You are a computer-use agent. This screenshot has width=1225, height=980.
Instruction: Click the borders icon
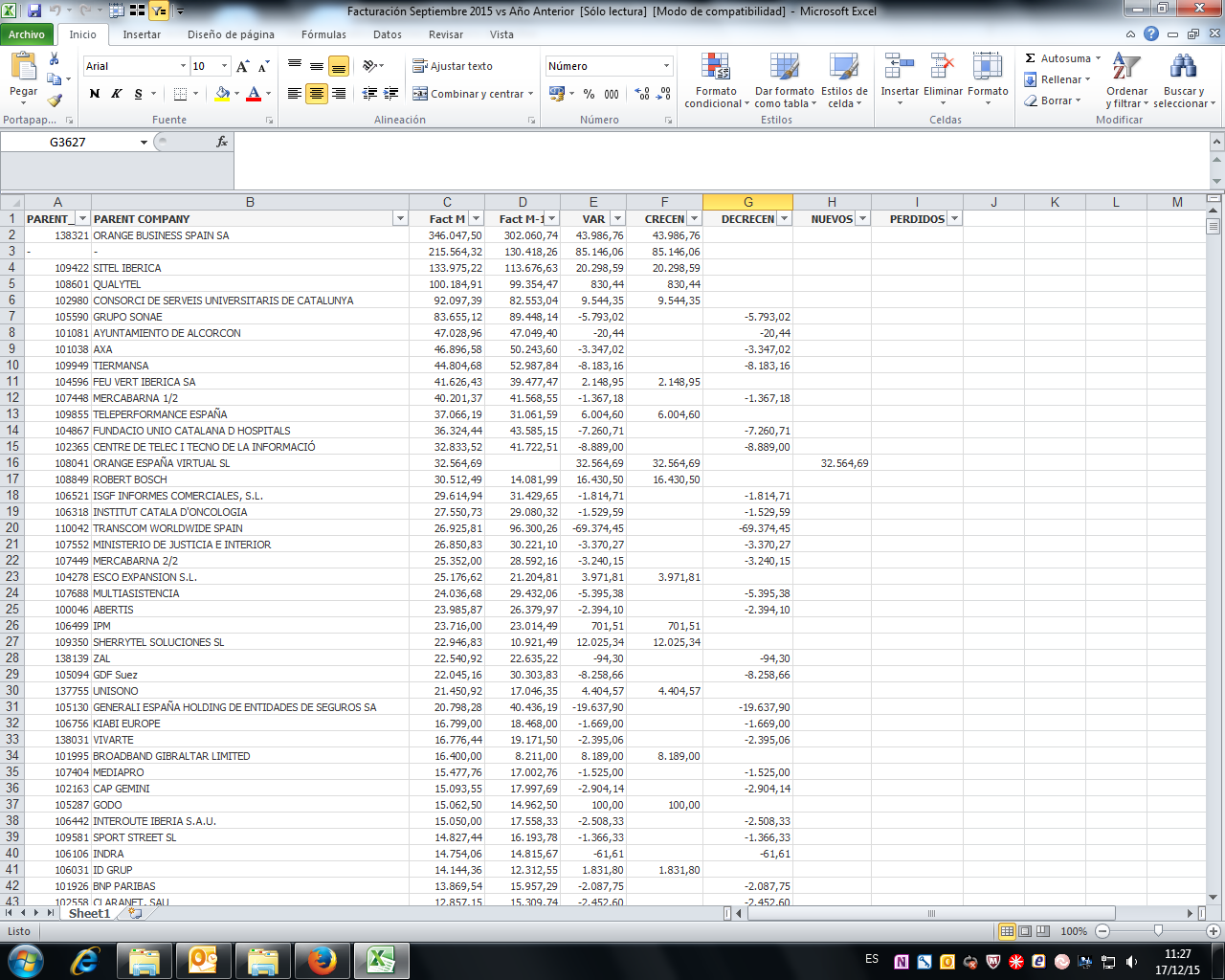tap(180, 94)
